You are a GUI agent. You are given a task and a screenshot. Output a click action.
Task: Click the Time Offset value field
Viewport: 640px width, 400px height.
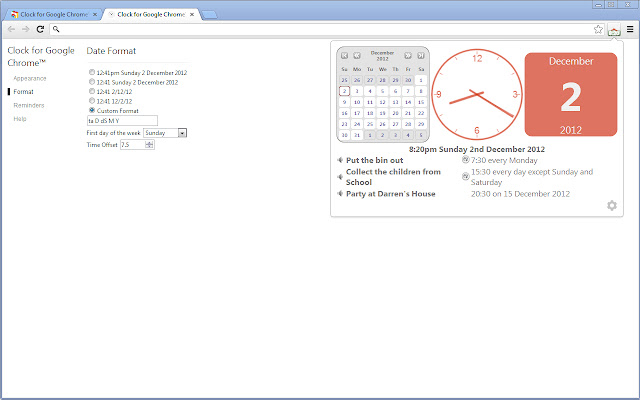click(x=133, y=144)
